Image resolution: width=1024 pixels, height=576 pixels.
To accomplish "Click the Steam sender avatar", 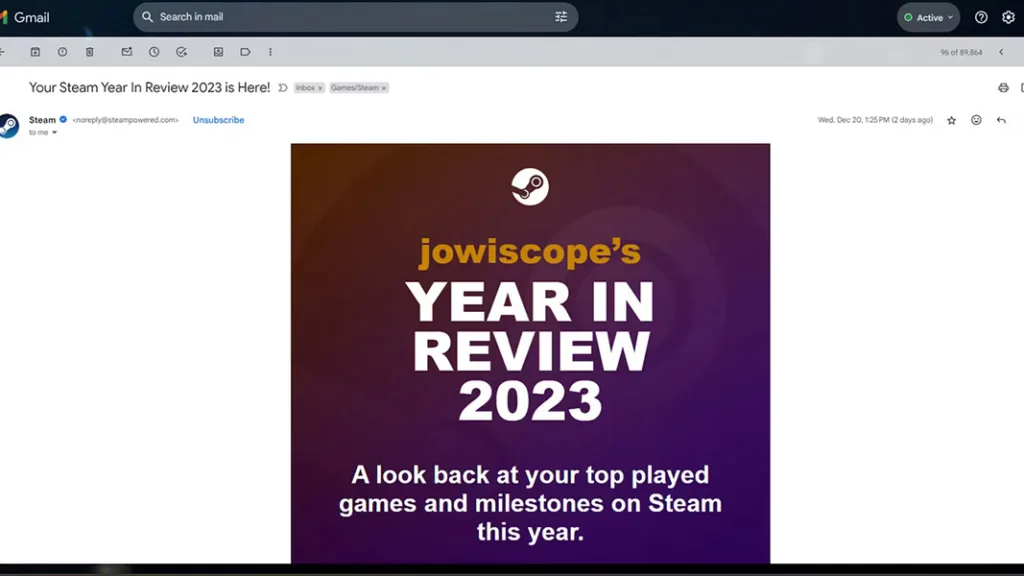I will 8,126.
